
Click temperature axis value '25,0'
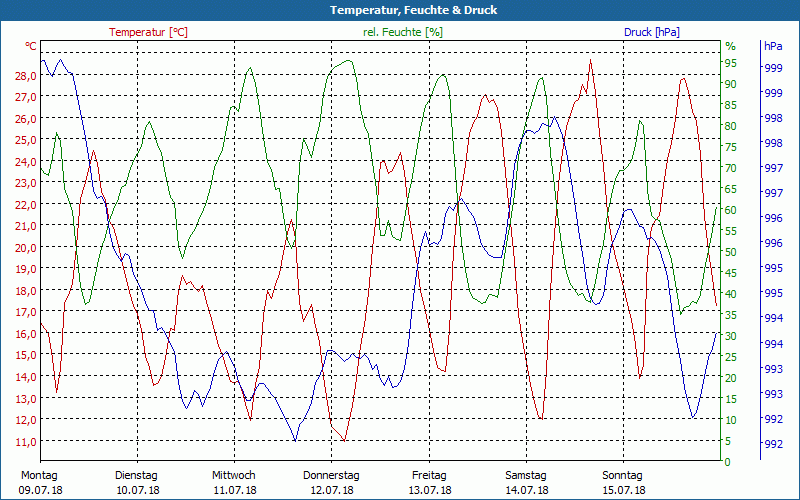(x=27, y=140)
